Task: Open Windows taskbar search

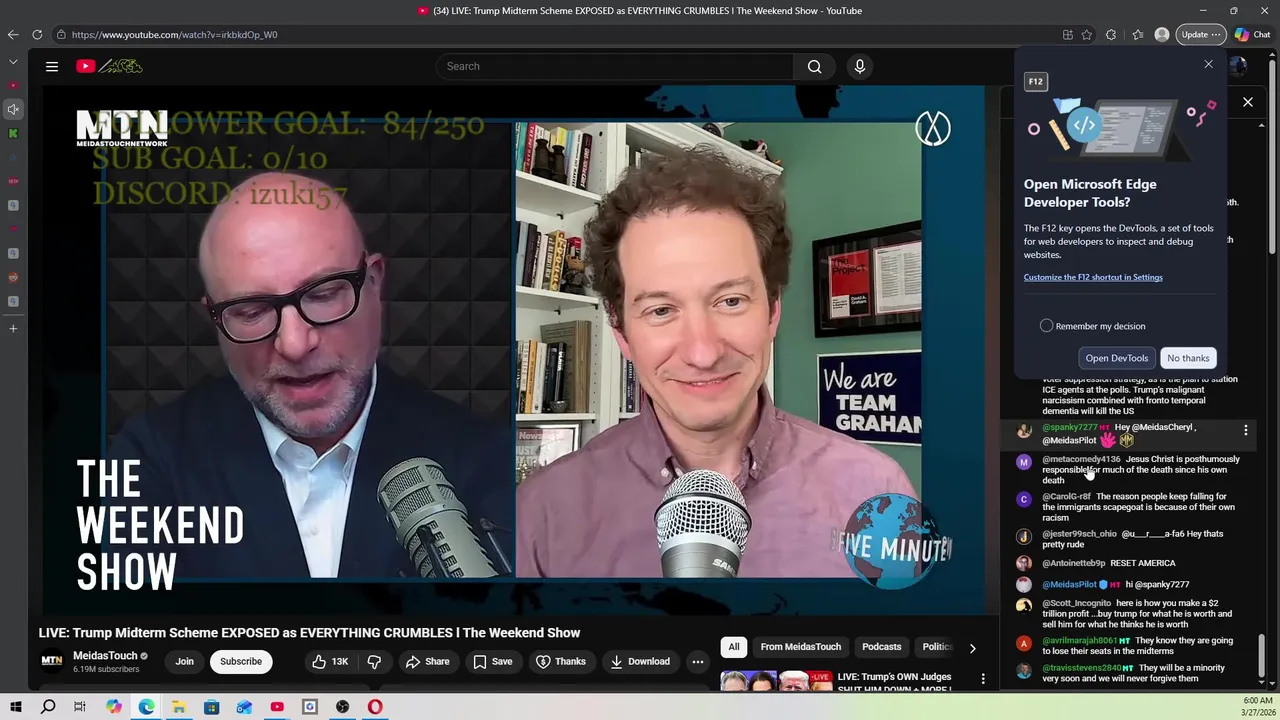Action: coord(48,707)
